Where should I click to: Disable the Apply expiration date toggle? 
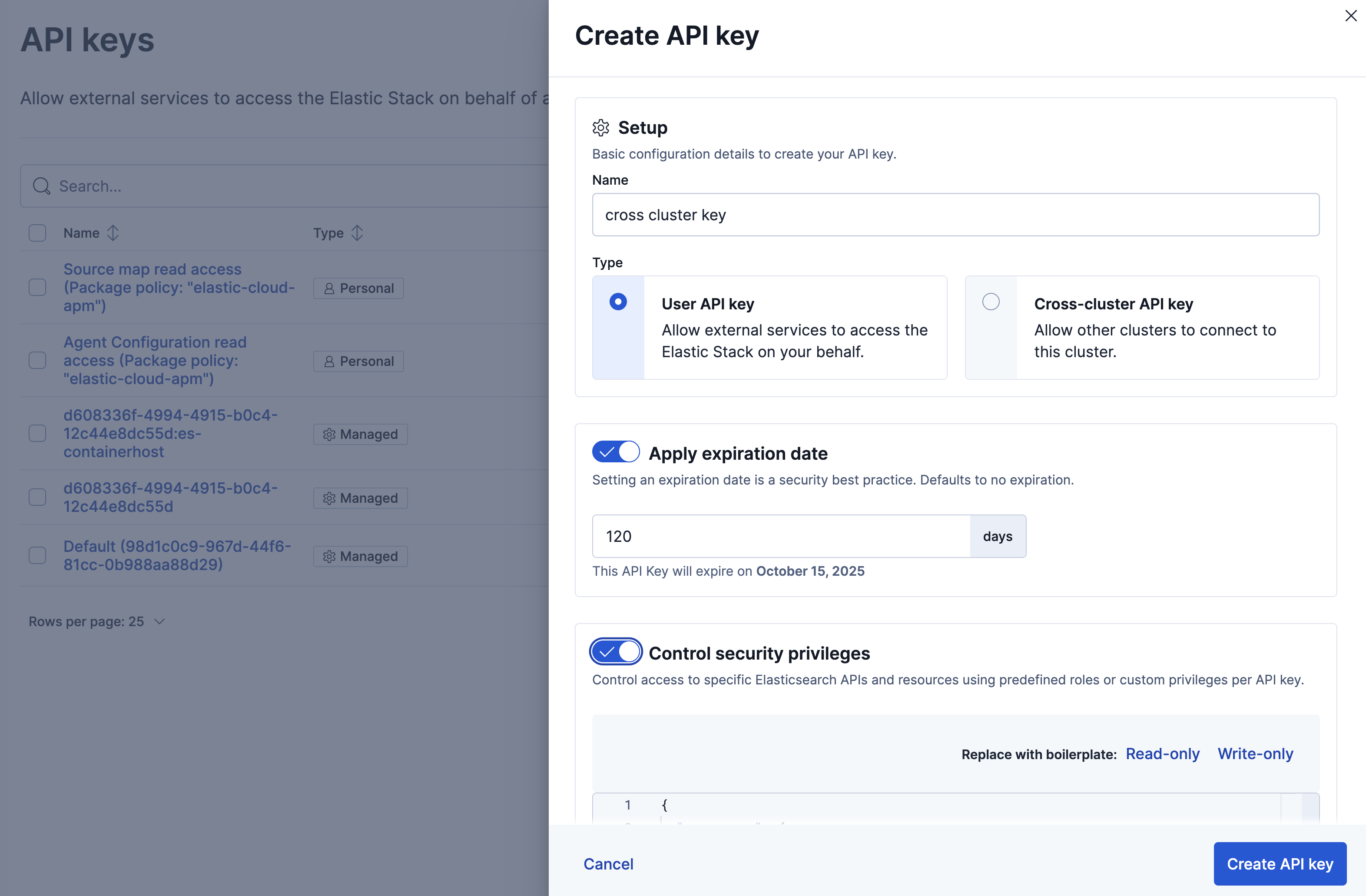coord(615,452)
